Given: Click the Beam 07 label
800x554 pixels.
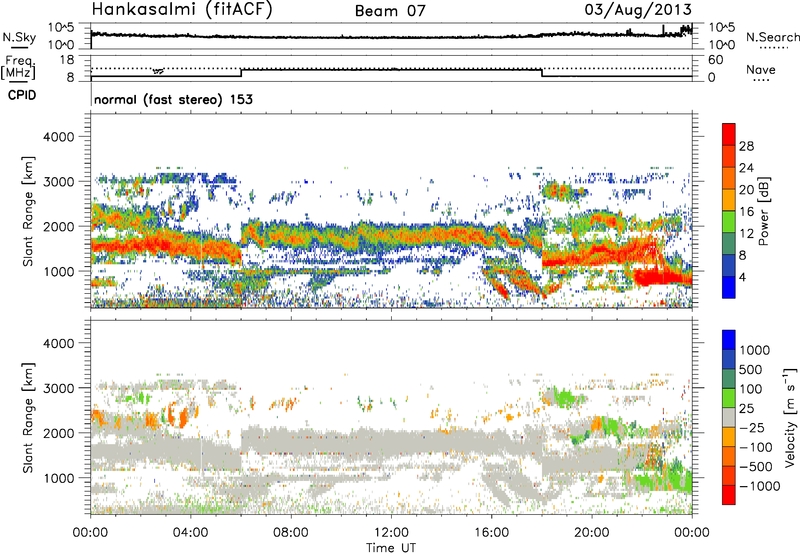Looking at the screenshot, I should [390, 11].
